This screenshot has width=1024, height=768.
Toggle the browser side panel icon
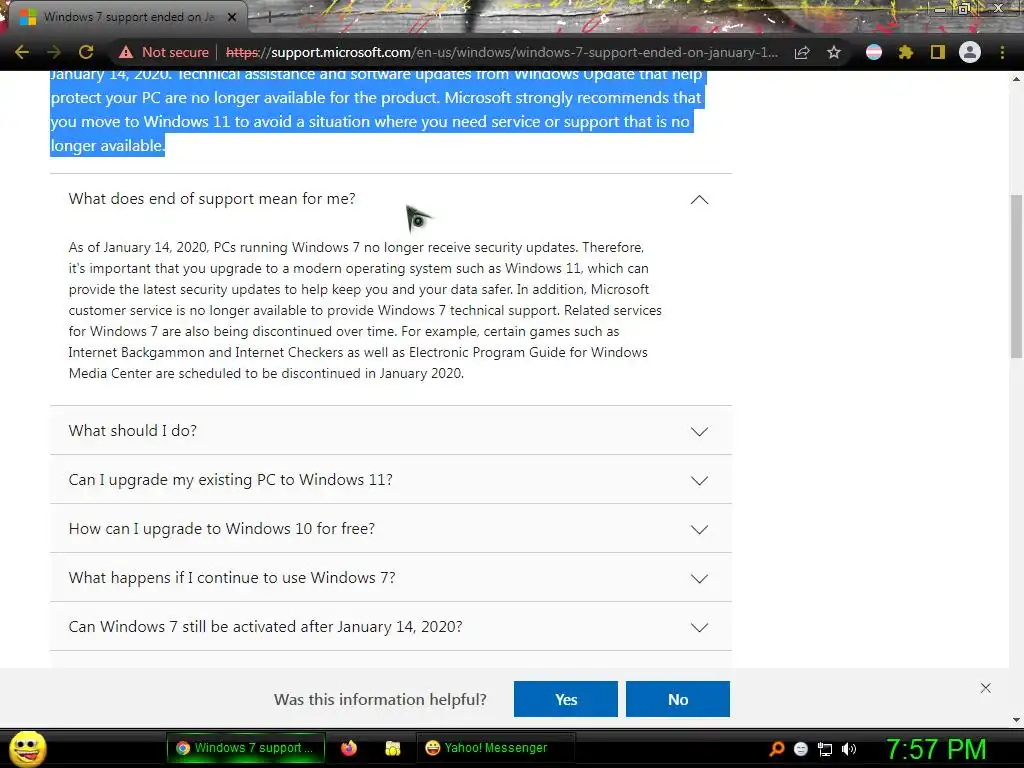click(938, 52)
